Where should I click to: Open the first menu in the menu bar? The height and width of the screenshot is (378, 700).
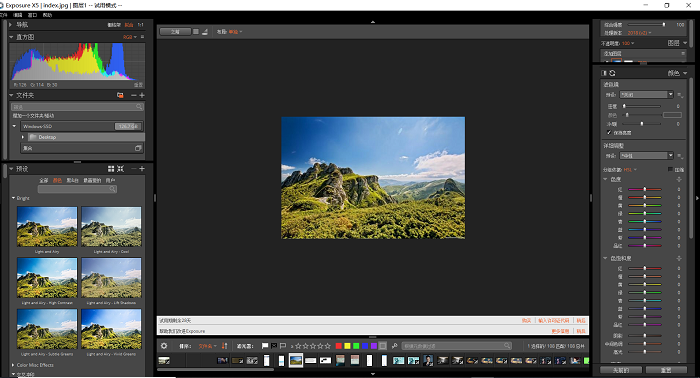[4, 15]
